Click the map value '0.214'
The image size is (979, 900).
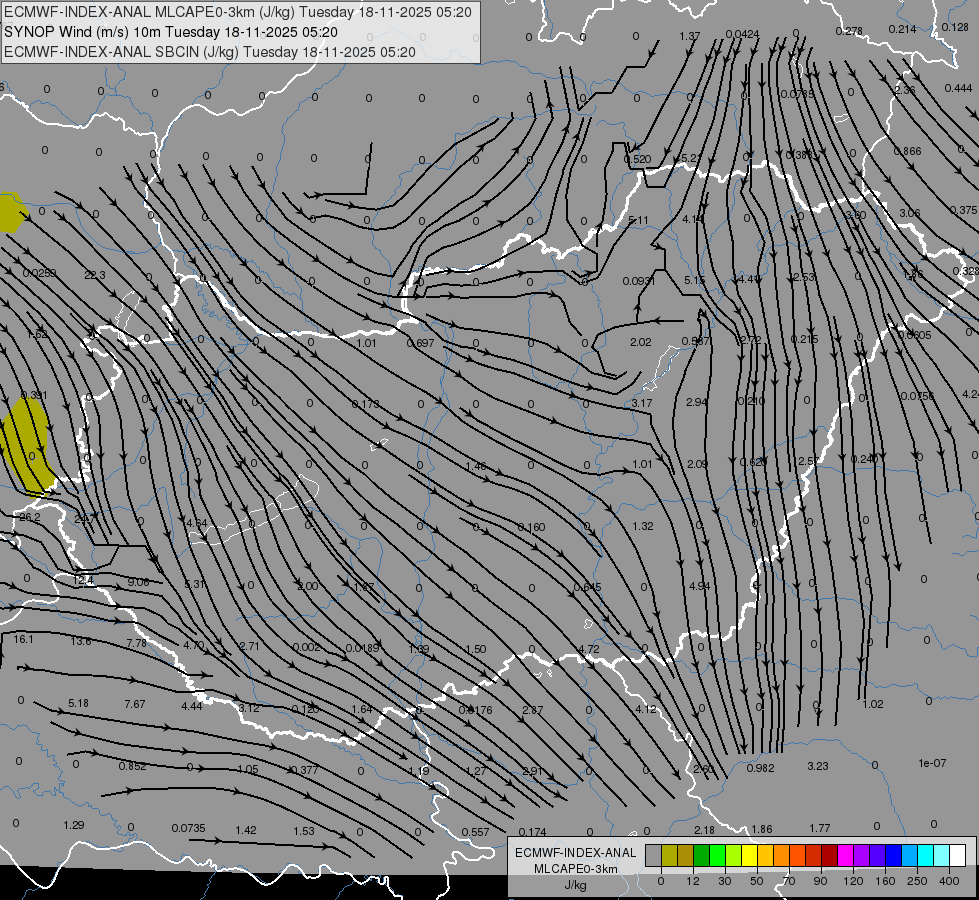[903, 29]
